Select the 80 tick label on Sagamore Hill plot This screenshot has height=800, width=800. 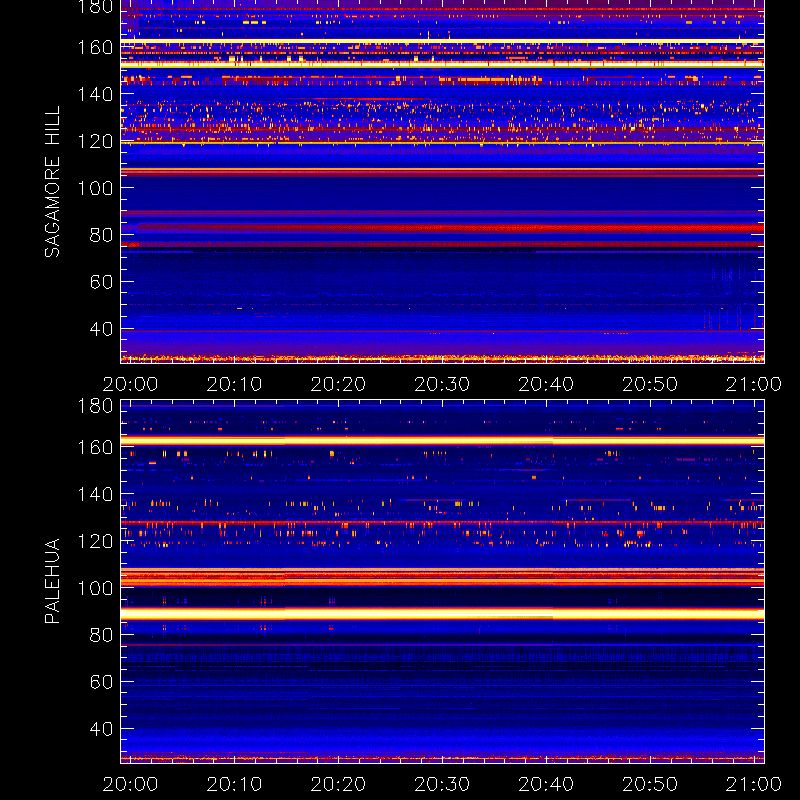101,235
